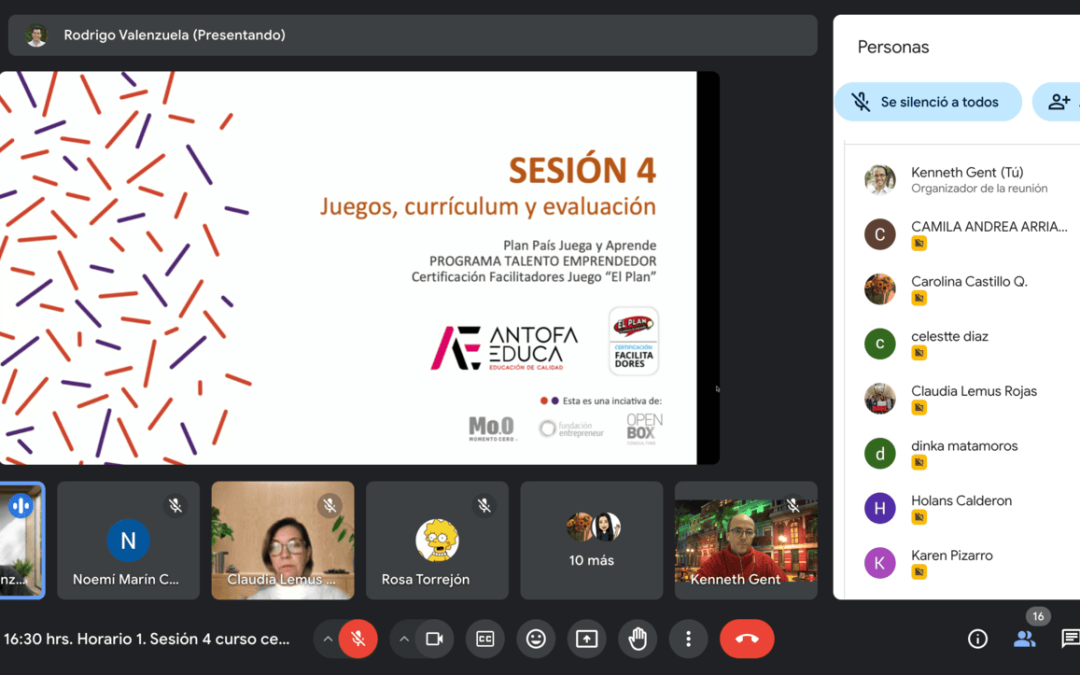
Task: Open more options three-dot menu
Action: tap(688, 639)
